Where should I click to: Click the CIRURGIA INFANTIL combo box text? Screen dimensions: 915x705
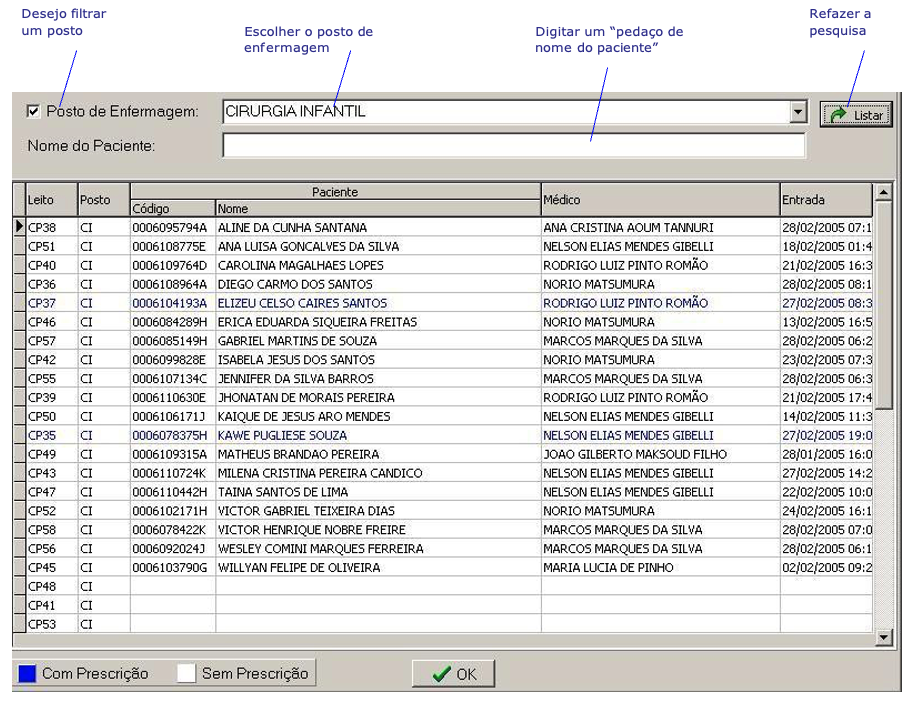[x=295, y=111]
